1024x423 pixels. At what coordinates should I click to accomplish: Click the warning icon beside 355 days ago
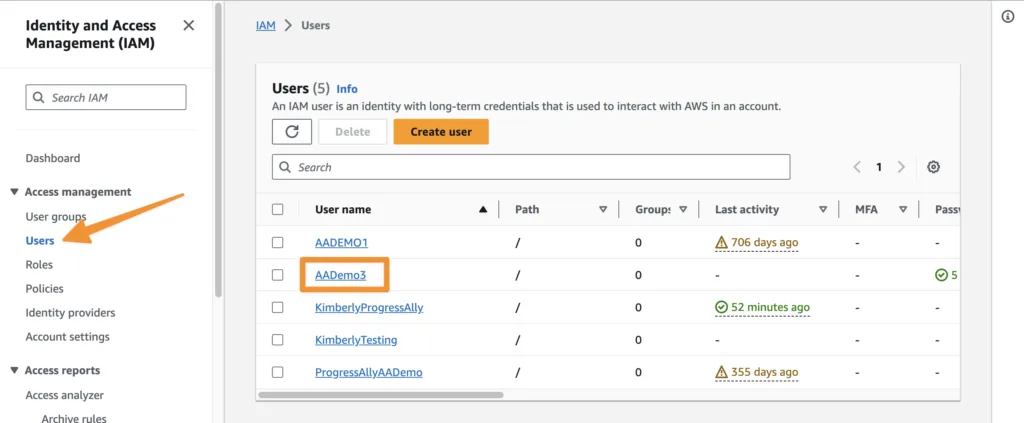point(721,372)
